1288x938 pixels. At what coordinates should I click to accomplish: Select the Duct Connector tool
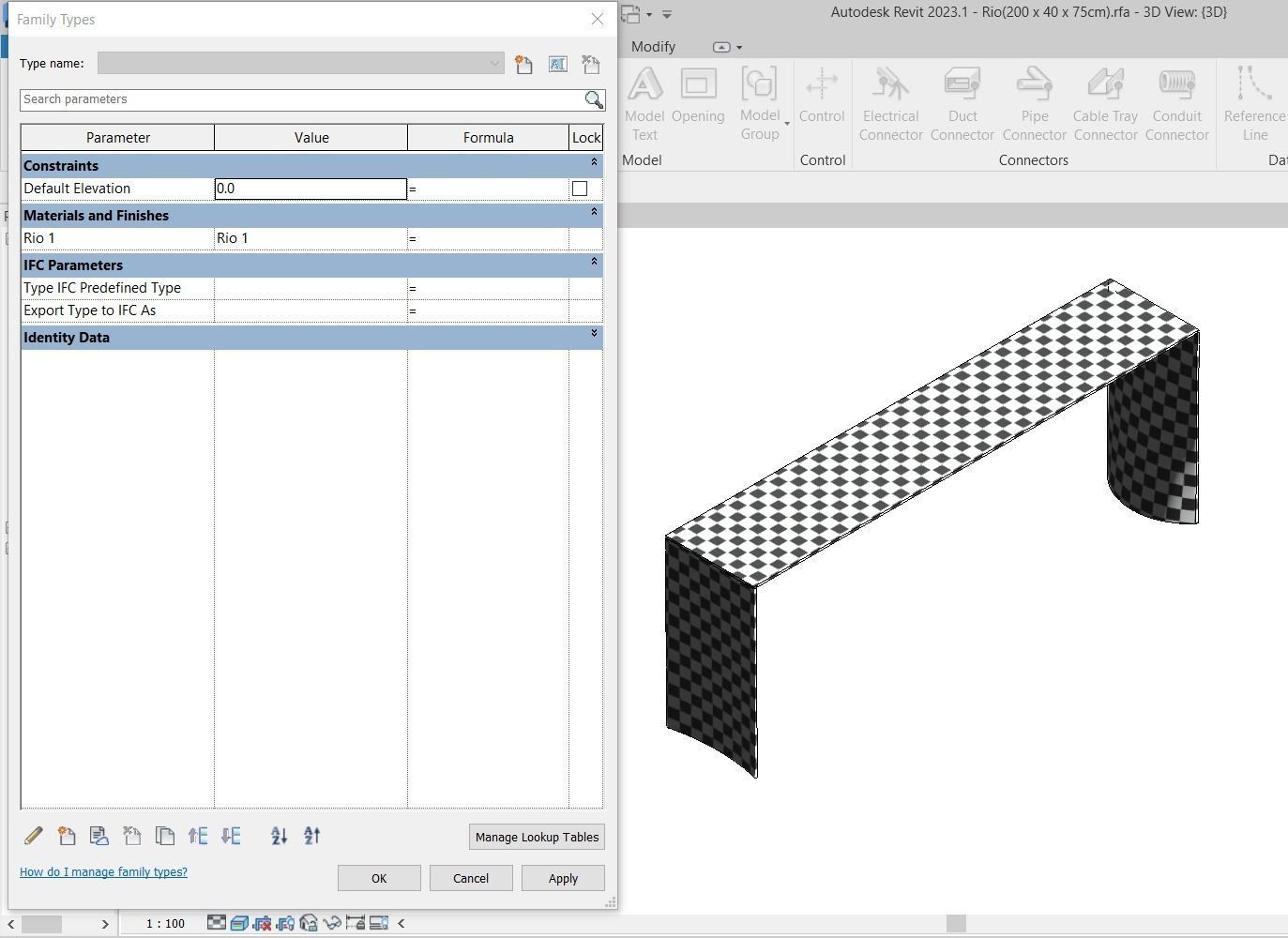pos(962,103)
